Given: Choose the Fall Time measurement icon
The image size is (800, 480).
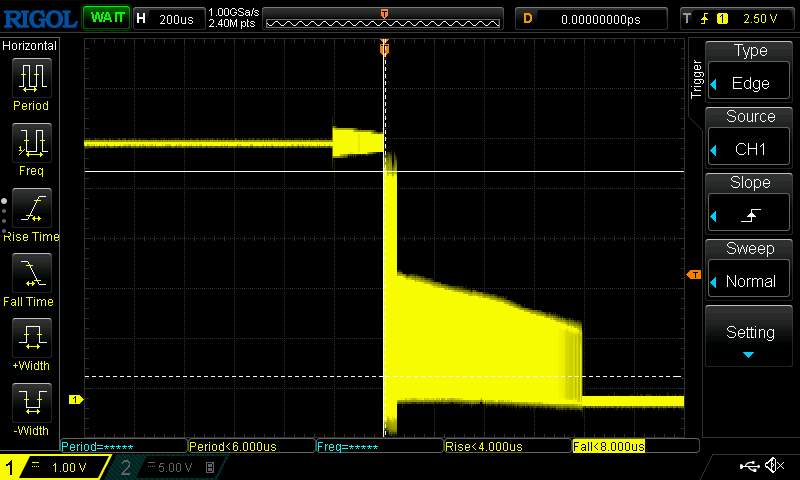Looking at the screenshot, I should [x=31, y=278].
